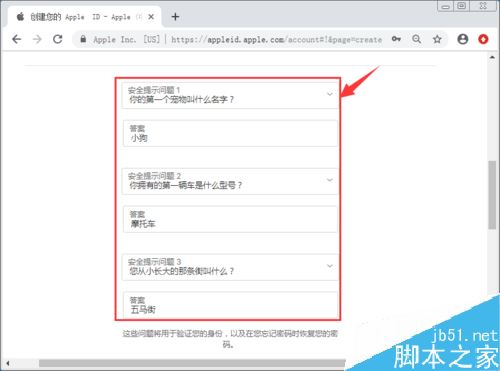500x371 pixels.
Task: Click the horizontal scrollbar thumb
Action: (192, 363)
